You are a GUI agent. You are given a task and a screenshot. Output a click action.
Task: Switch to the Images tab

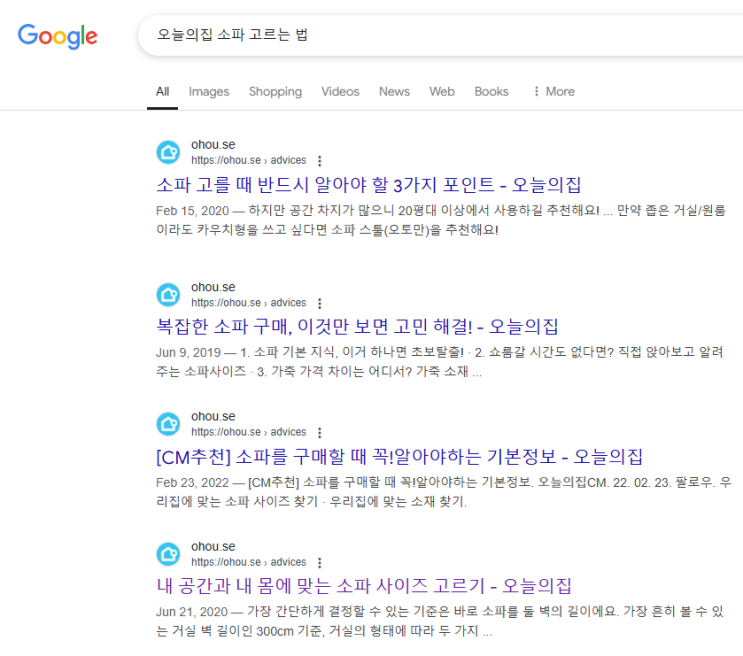tap(209, 91)
